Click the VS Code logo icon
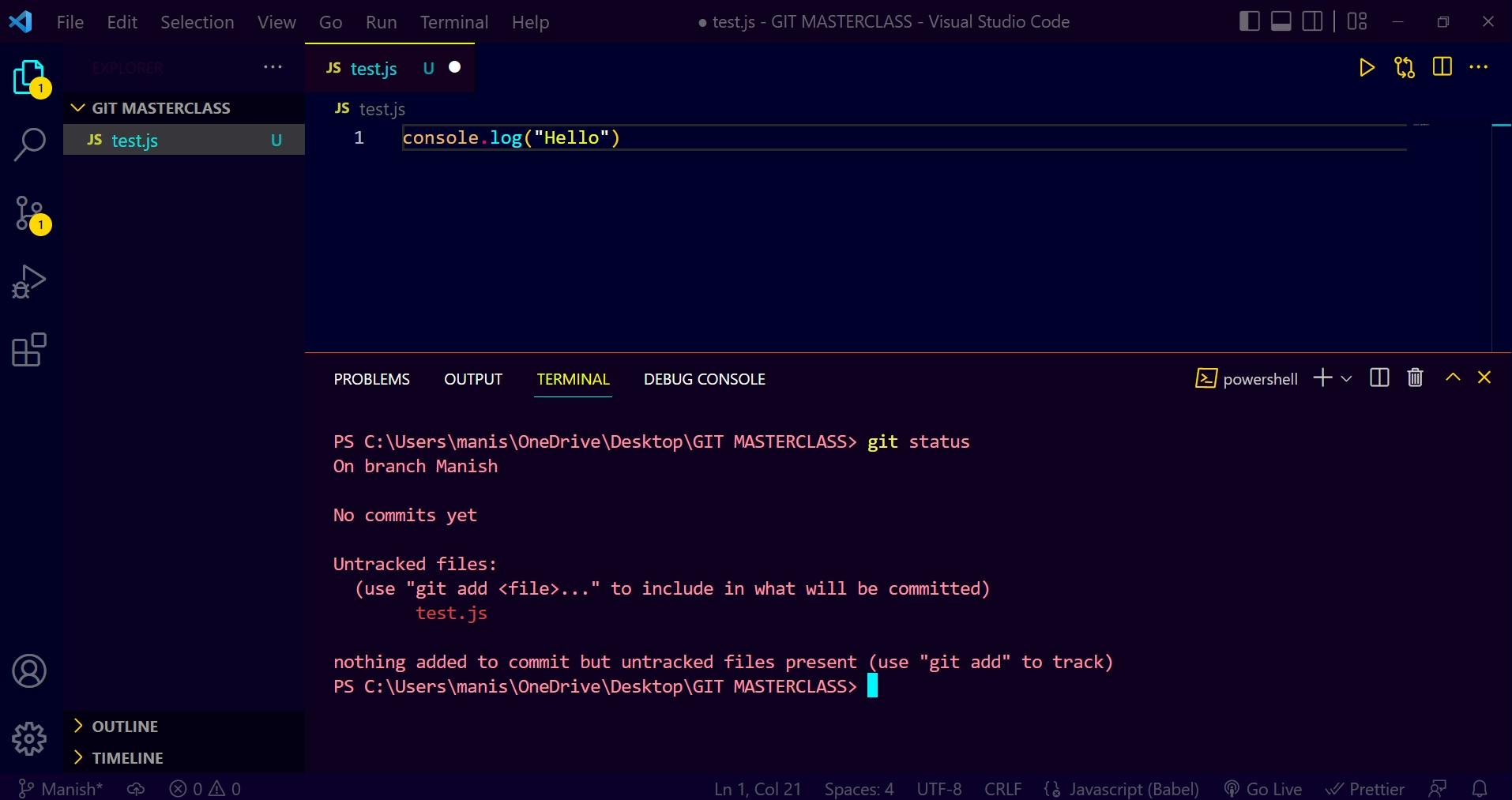 pos(21,21)
